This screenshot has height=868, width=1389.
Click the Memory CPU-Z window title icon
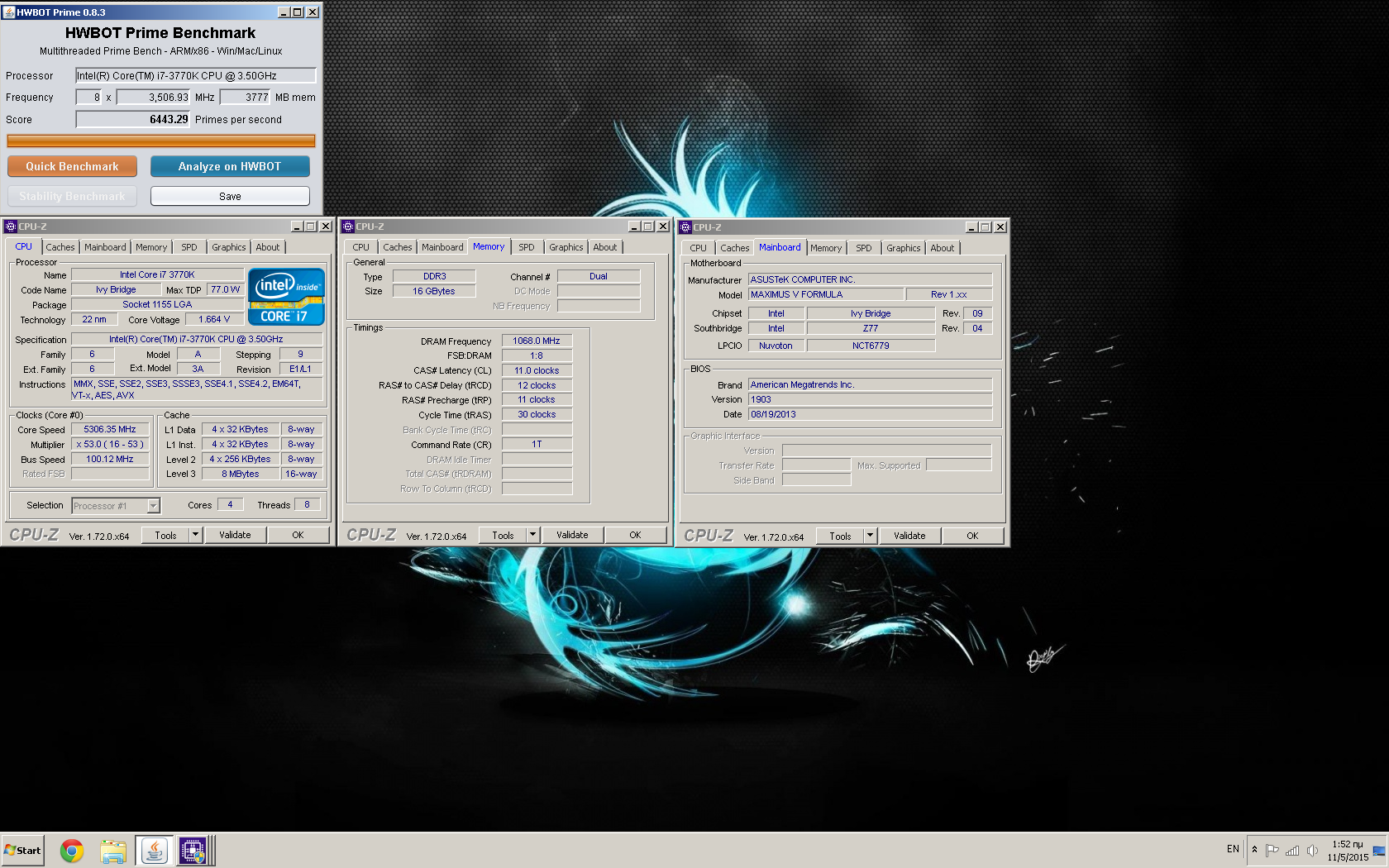click(x=348, y=227)
